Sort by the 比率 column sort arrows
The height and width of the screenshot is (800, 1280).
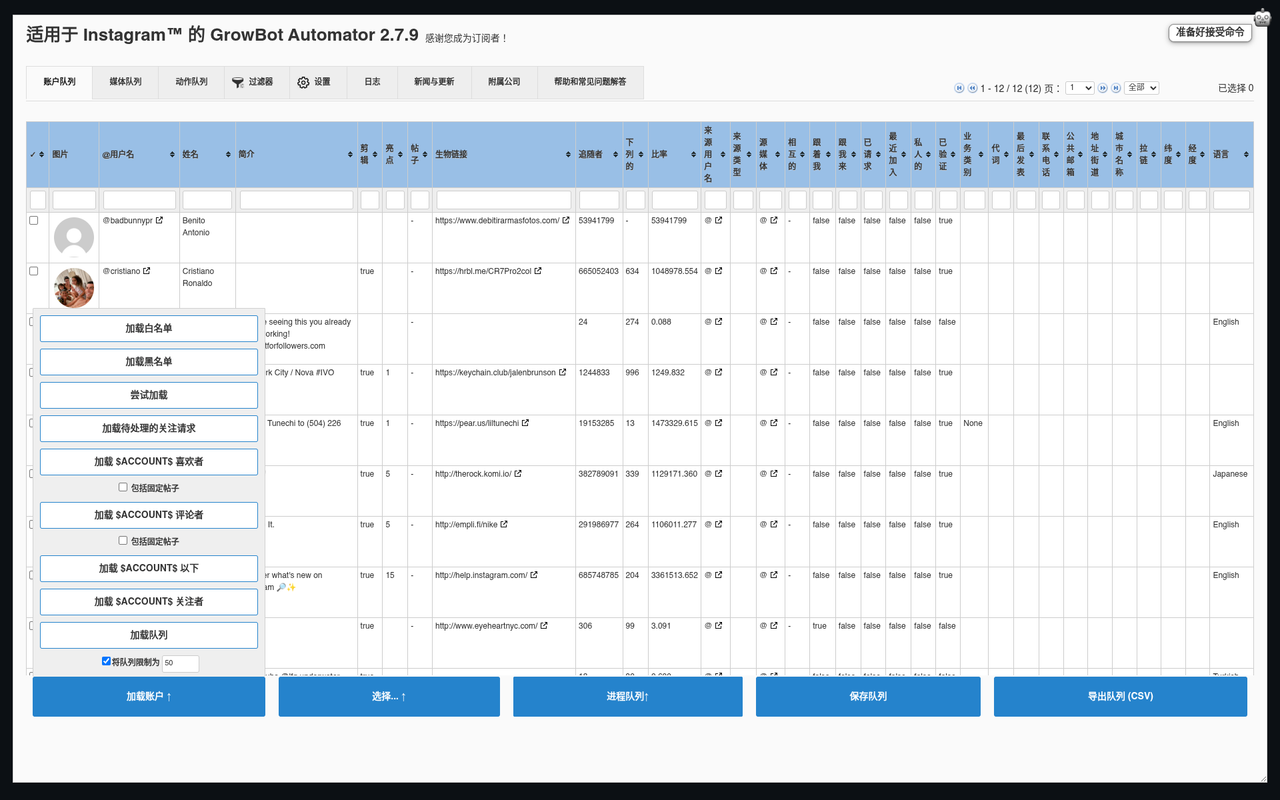(694, 155)
